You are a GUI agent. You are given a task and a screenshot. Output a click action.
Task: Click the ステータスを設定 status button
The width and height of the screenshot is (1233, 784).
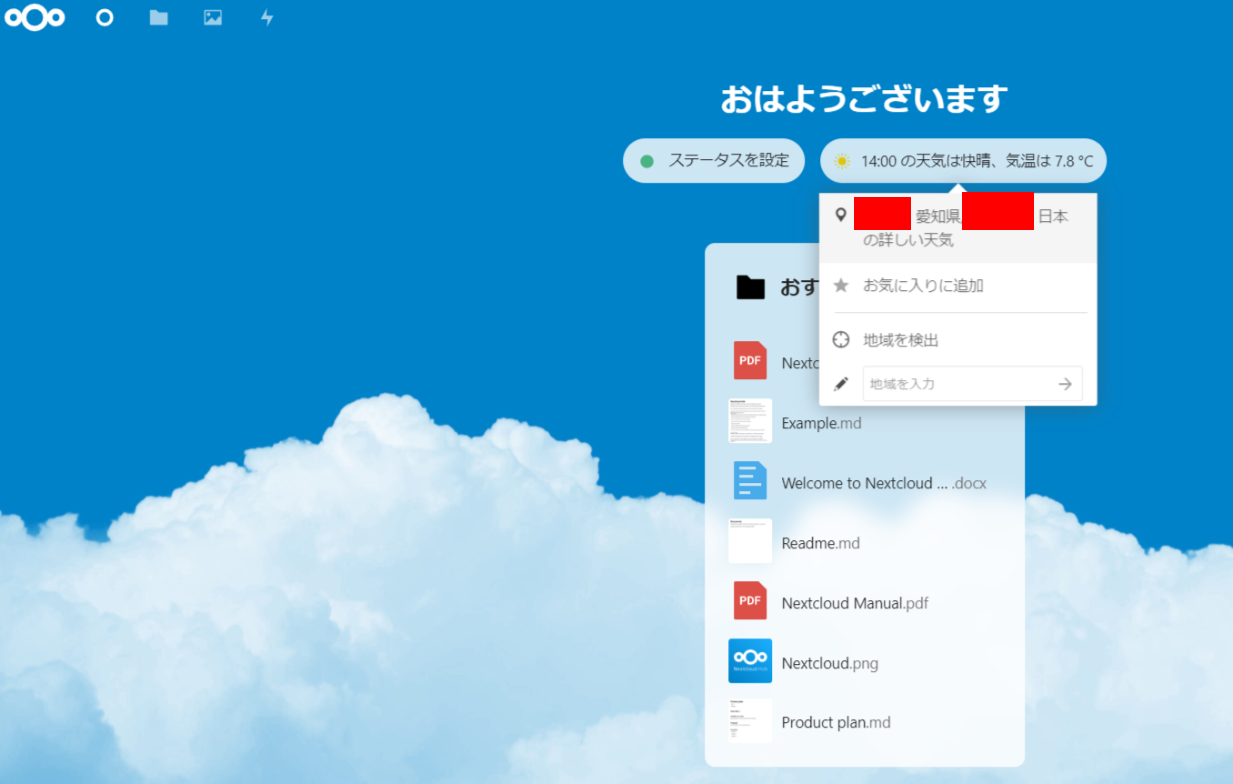pyautogui.click(x=714, y=161)
